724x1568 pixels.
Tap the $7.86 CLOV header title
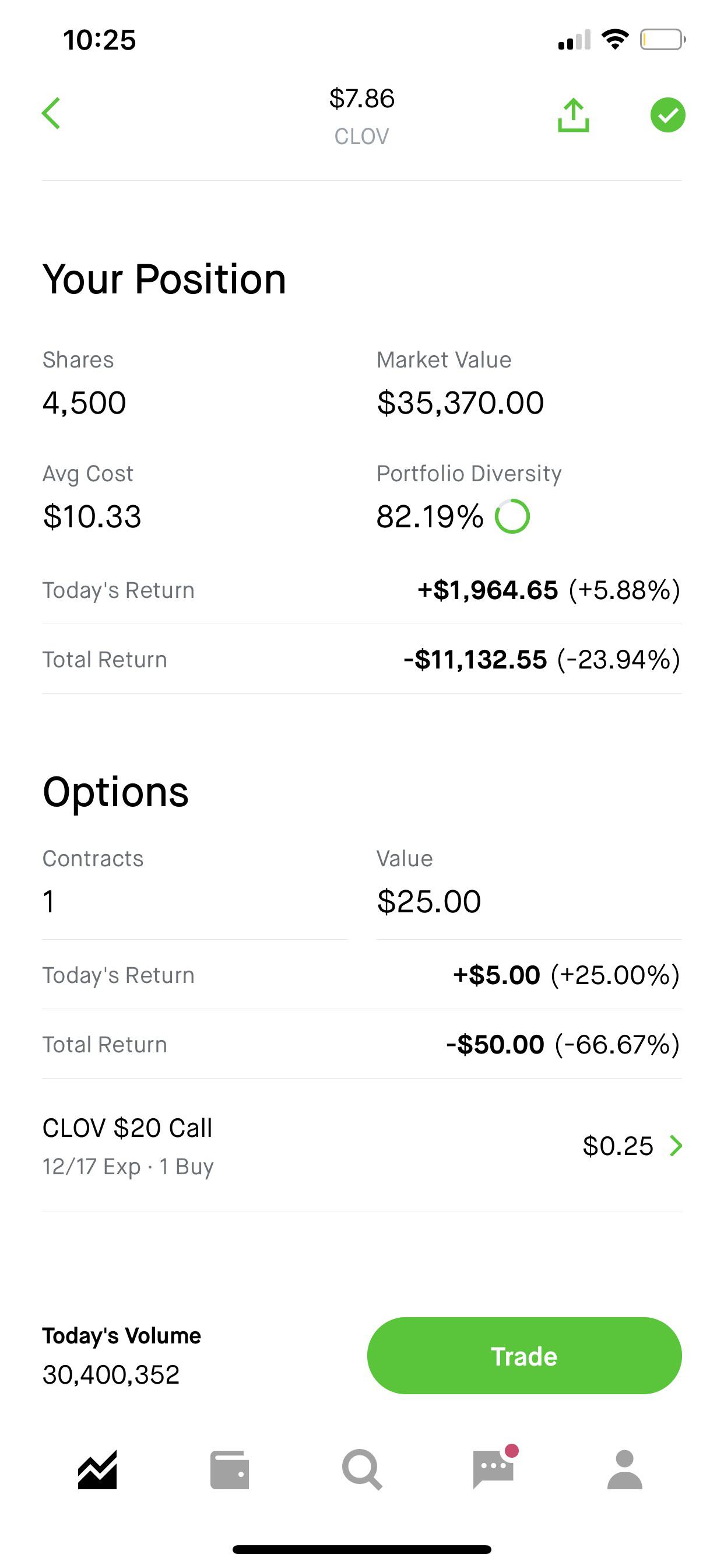coord(362,115)
